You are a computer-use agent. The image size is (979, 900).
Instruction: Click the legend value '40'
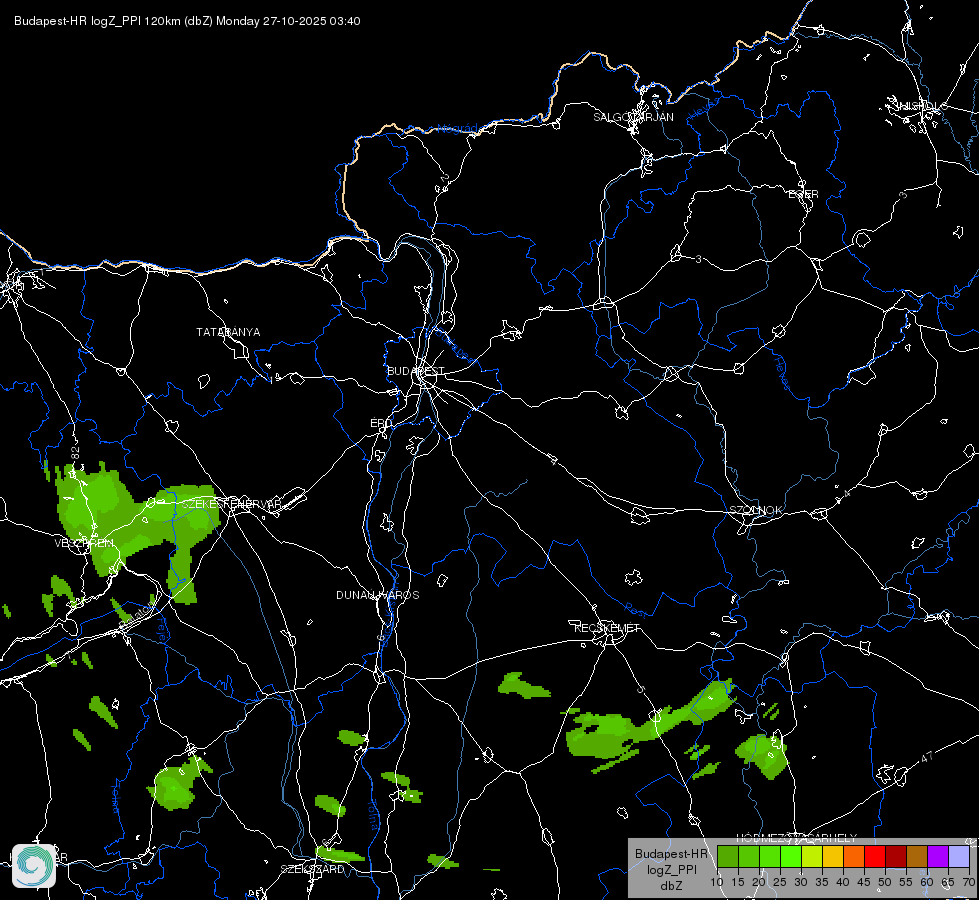pos(843,883)
